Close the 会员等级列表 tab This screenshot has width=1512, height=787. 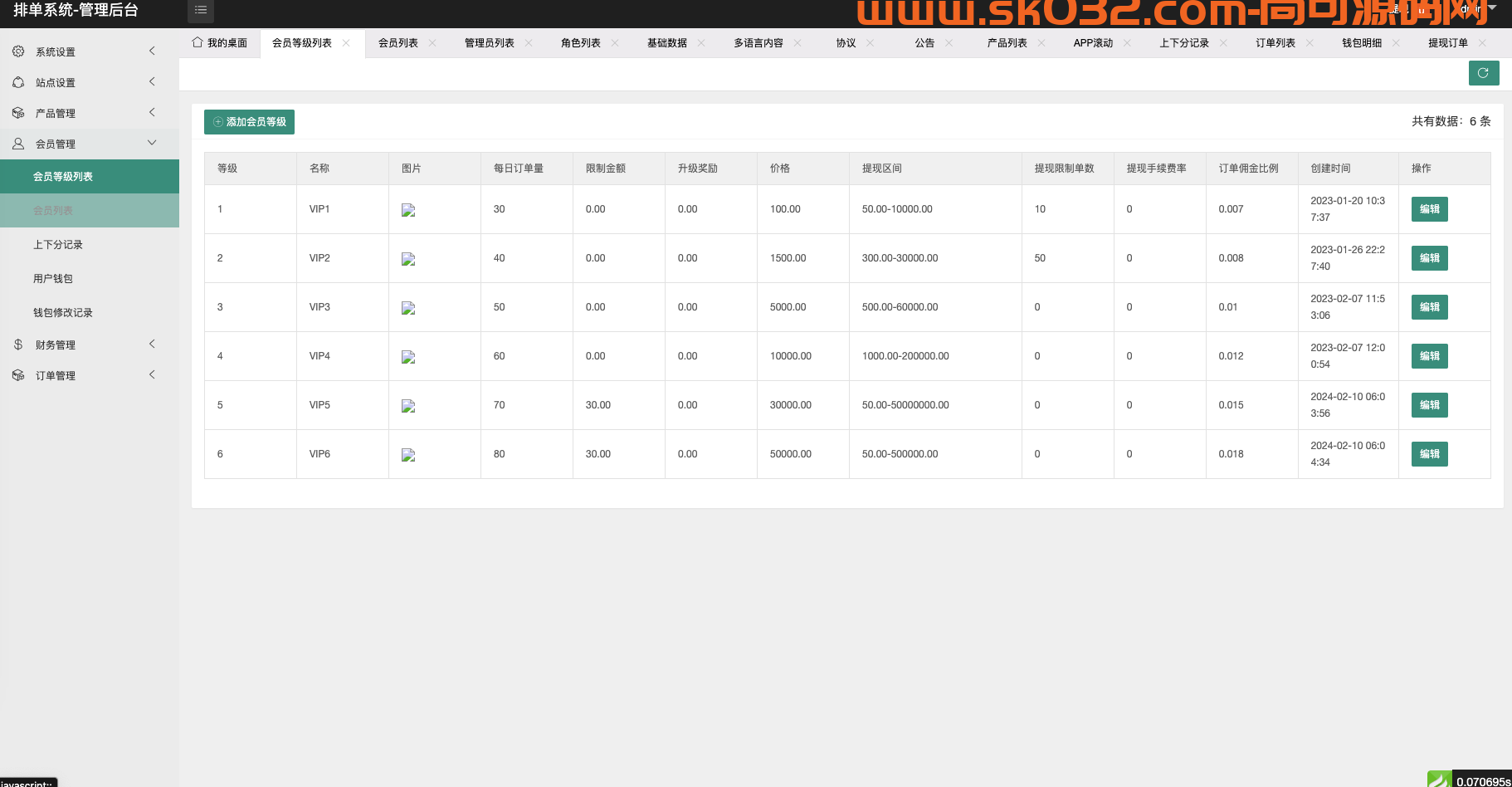tap(346, 43)
